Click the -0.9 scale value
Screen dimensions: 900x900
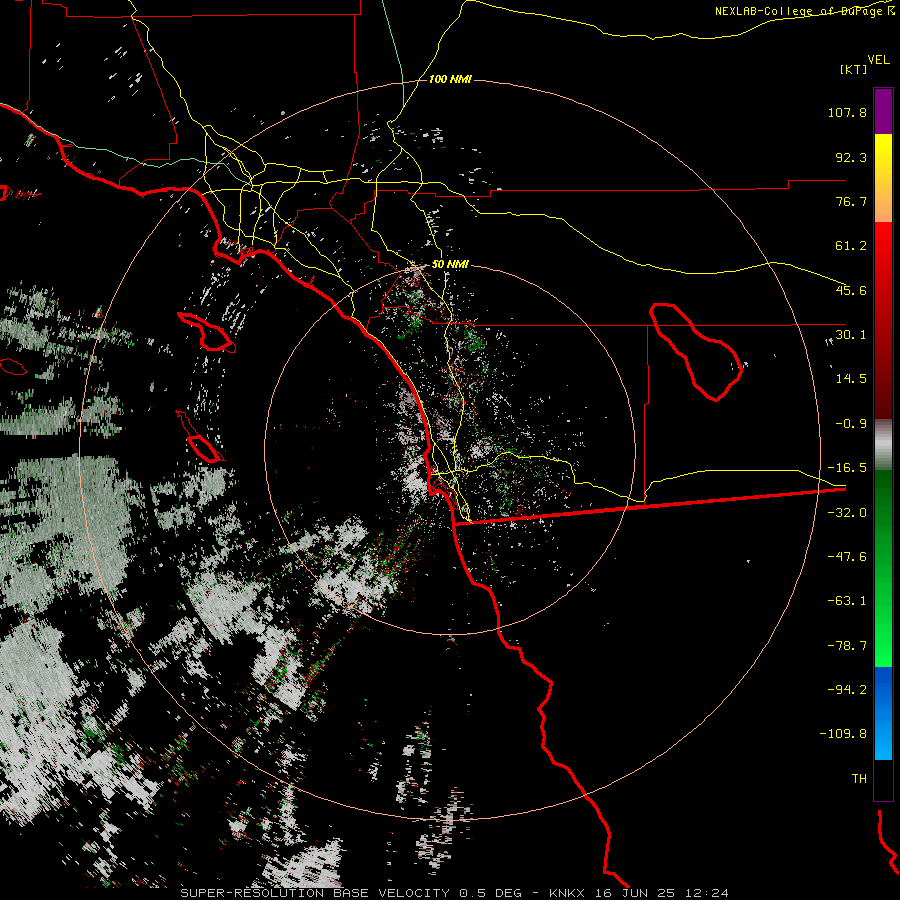851,424
